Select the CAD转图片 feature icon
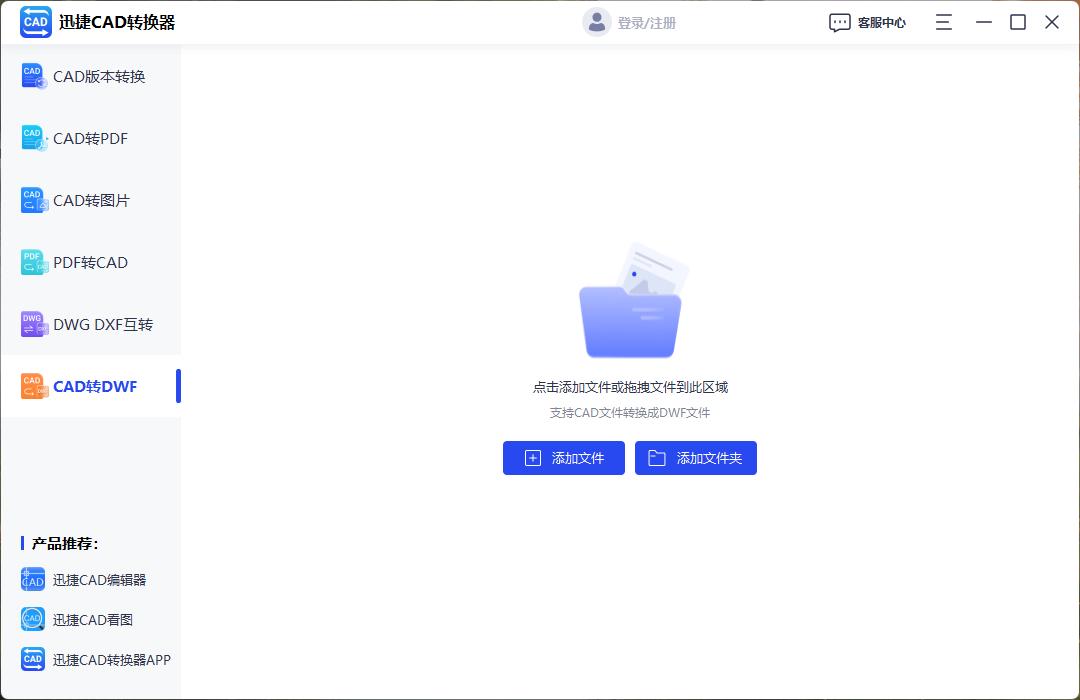 coord(33,200)
